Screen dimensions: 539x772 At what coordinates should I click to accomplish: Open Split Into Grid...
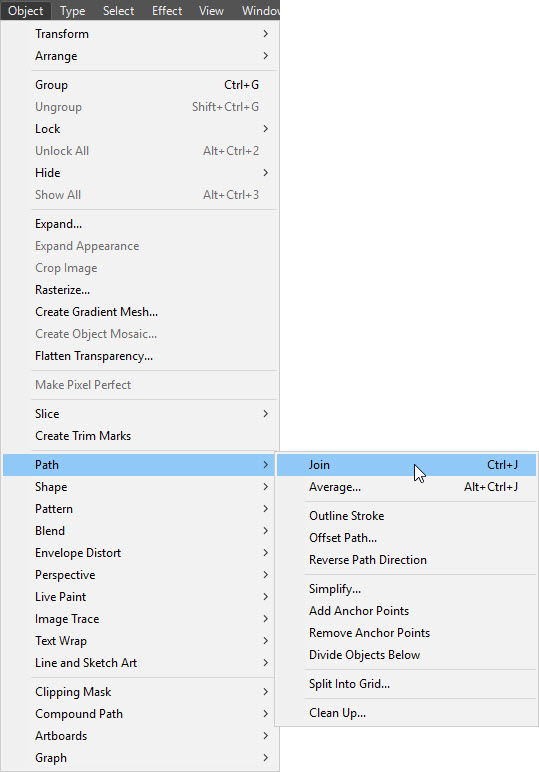click(406, 684)
